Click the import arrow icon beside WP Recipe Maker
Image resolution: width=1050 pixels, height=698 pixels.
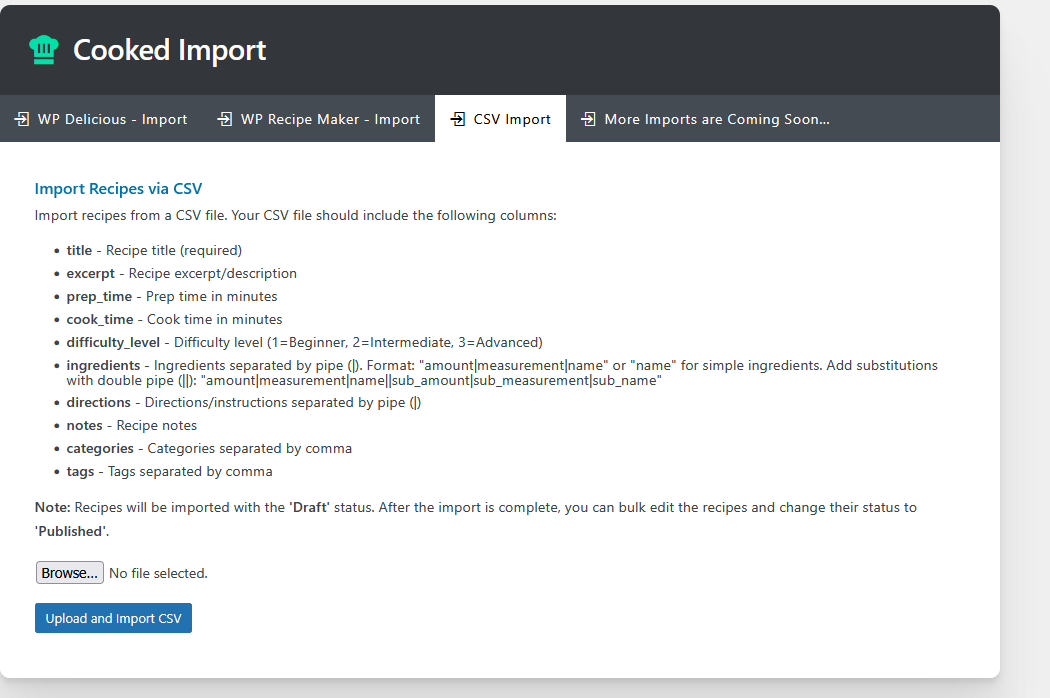(x=225, y=119)
